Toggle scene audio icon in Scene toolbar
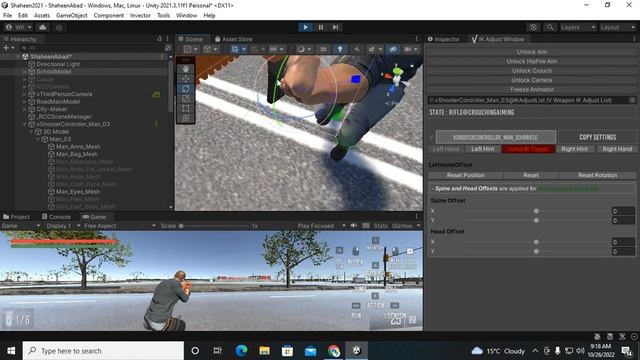Viewport: 640px width, 360px height. [x=356, y=49]
